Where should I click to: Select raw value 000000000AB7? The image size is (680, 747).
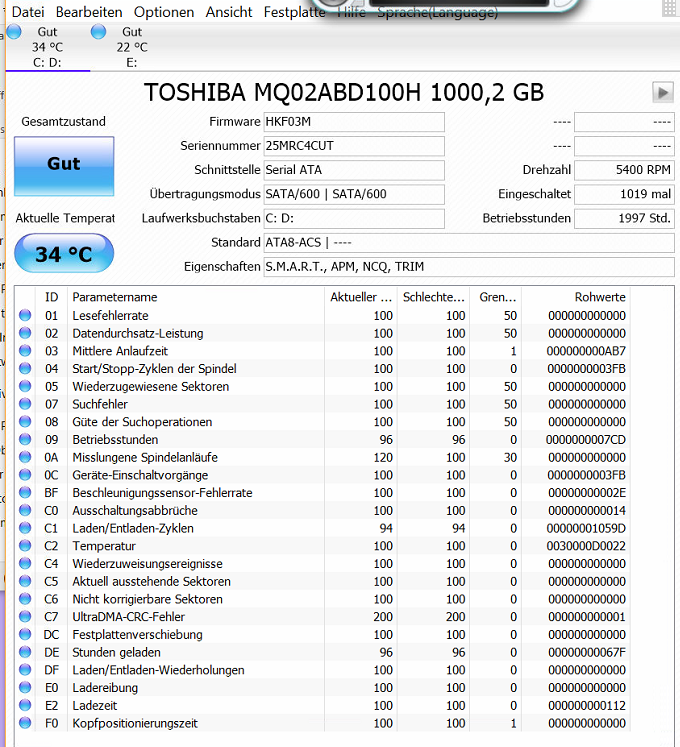tap(586, 351)
